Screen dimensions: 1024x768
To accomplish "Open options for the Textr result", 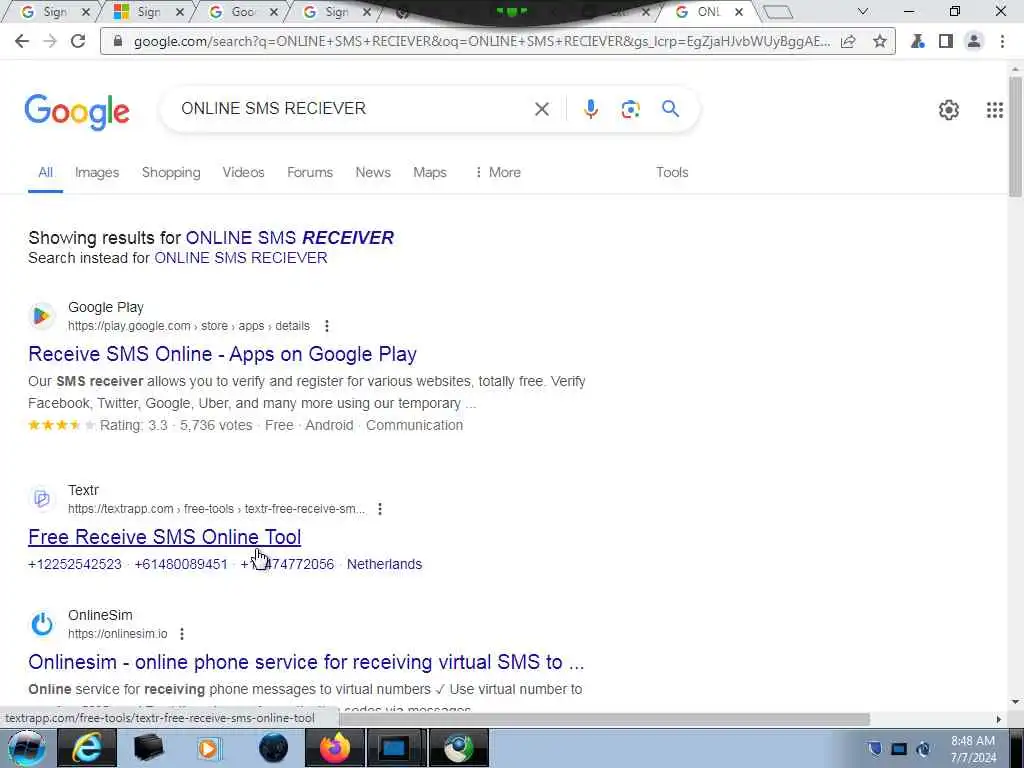I will (379, 509).
